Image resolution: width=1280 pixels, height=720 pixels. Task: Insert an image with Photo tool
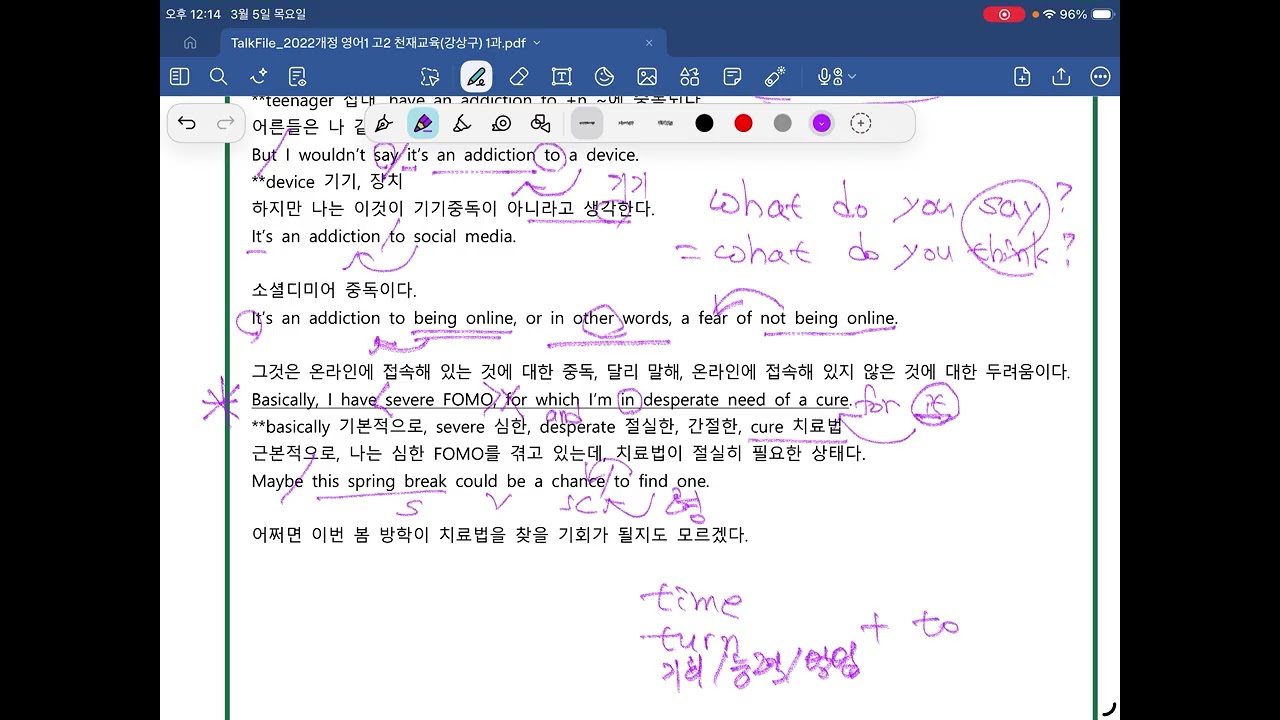(647, 77)
